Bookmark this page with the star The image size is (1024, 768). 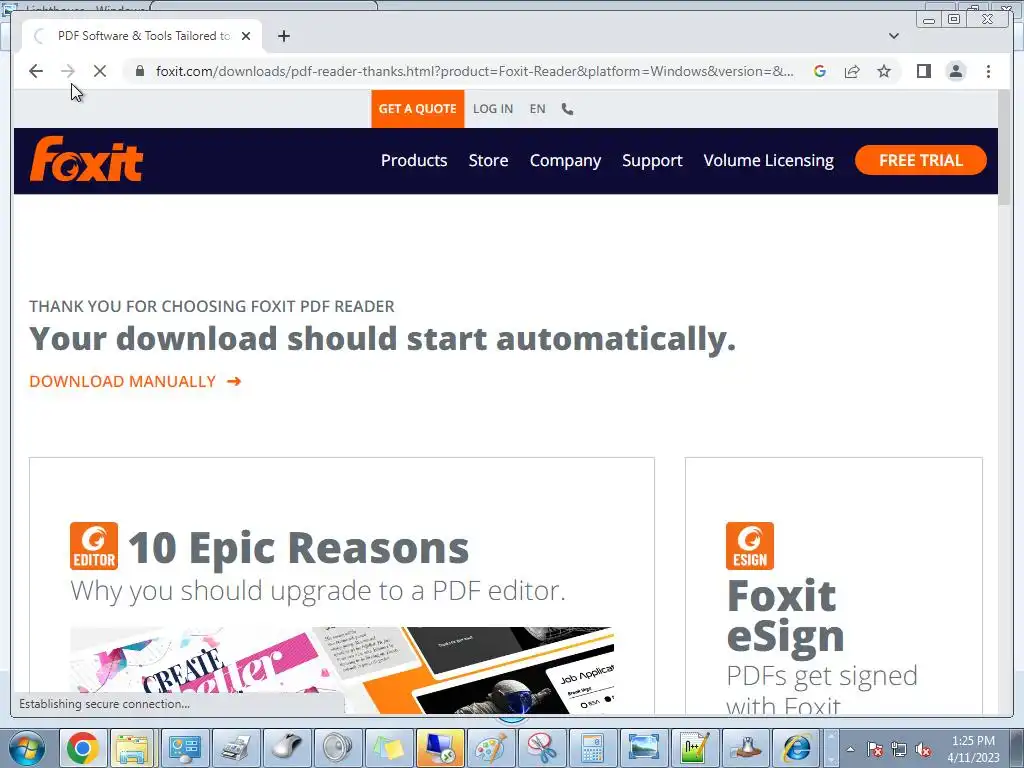pyautogui.click(x=884, y=71)
